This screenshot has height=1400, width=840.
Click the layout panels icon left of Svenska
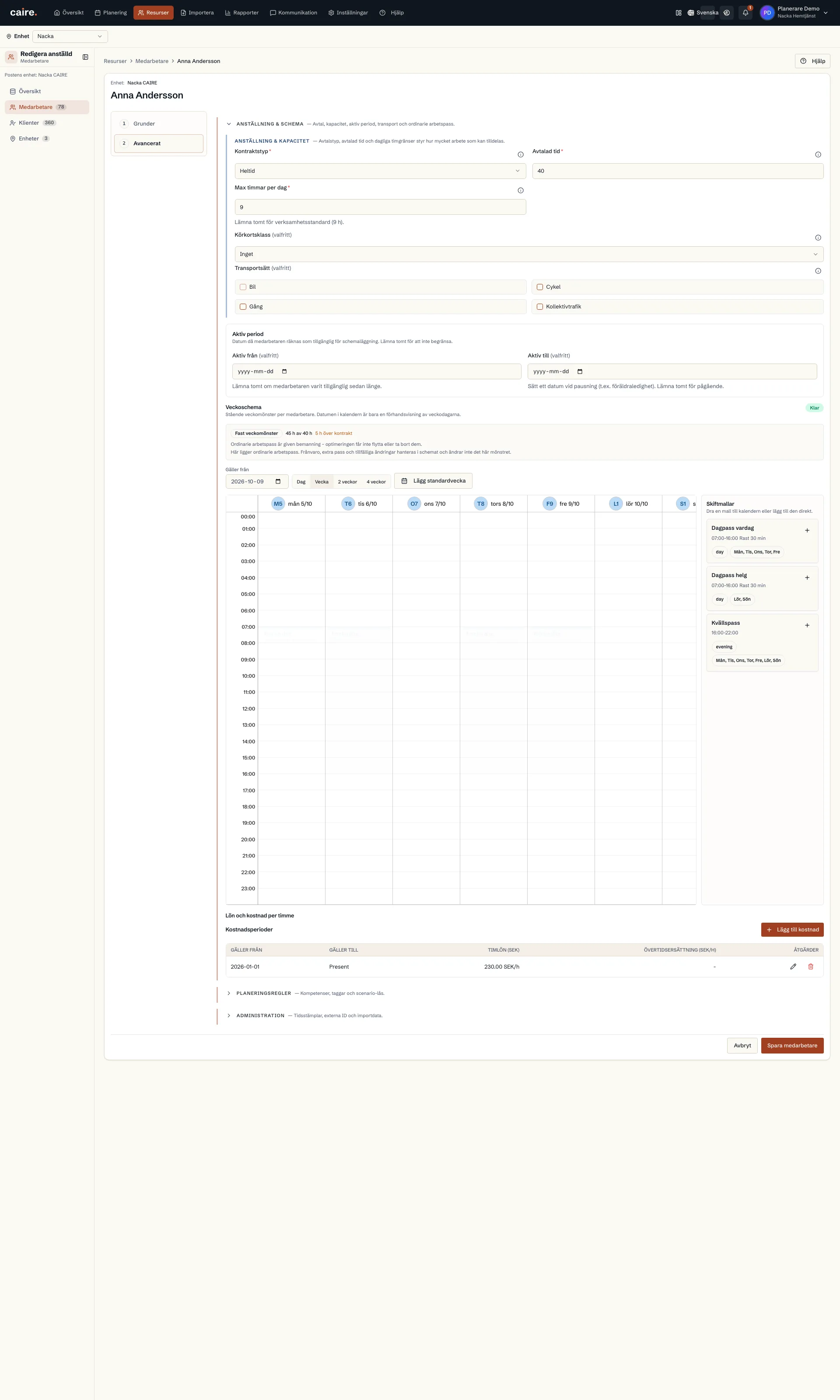click(678, 12)
